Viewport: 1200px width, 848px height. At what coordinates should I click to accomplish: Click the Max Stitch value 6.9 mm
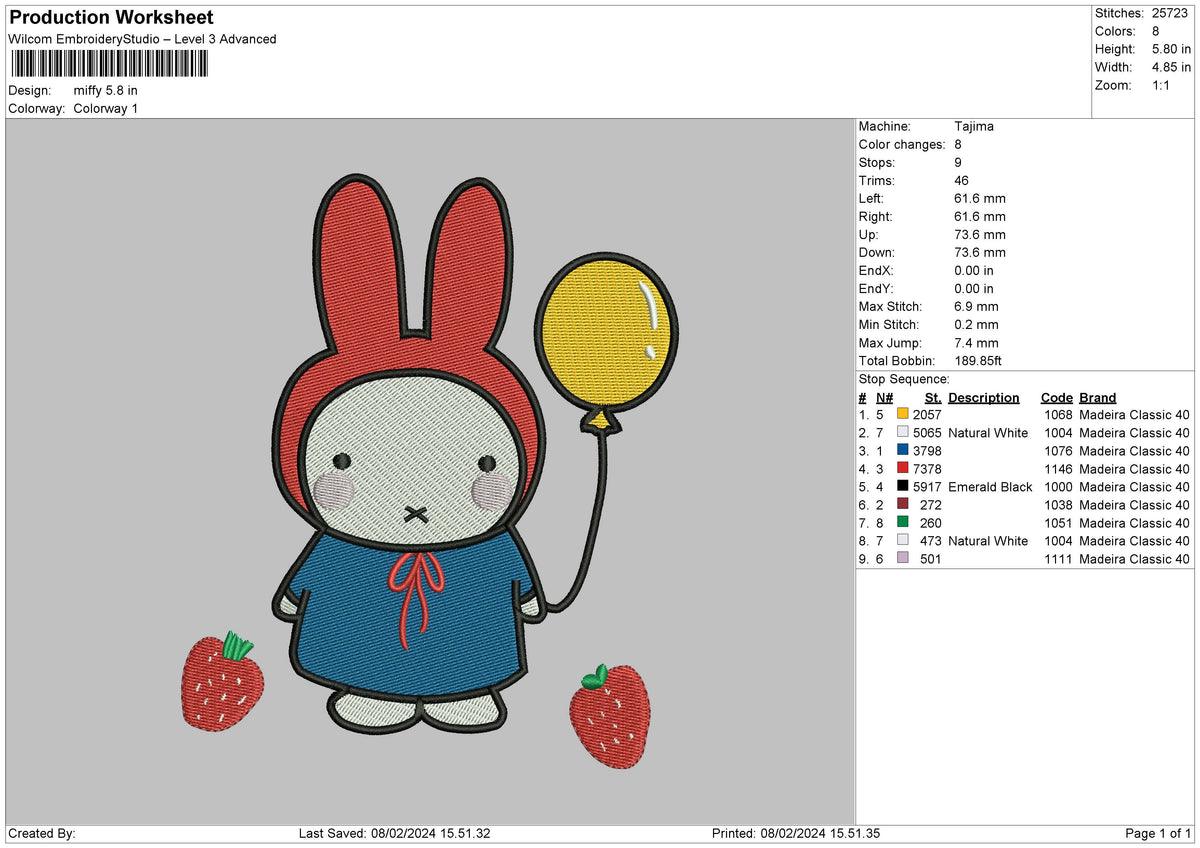[977, 307]
